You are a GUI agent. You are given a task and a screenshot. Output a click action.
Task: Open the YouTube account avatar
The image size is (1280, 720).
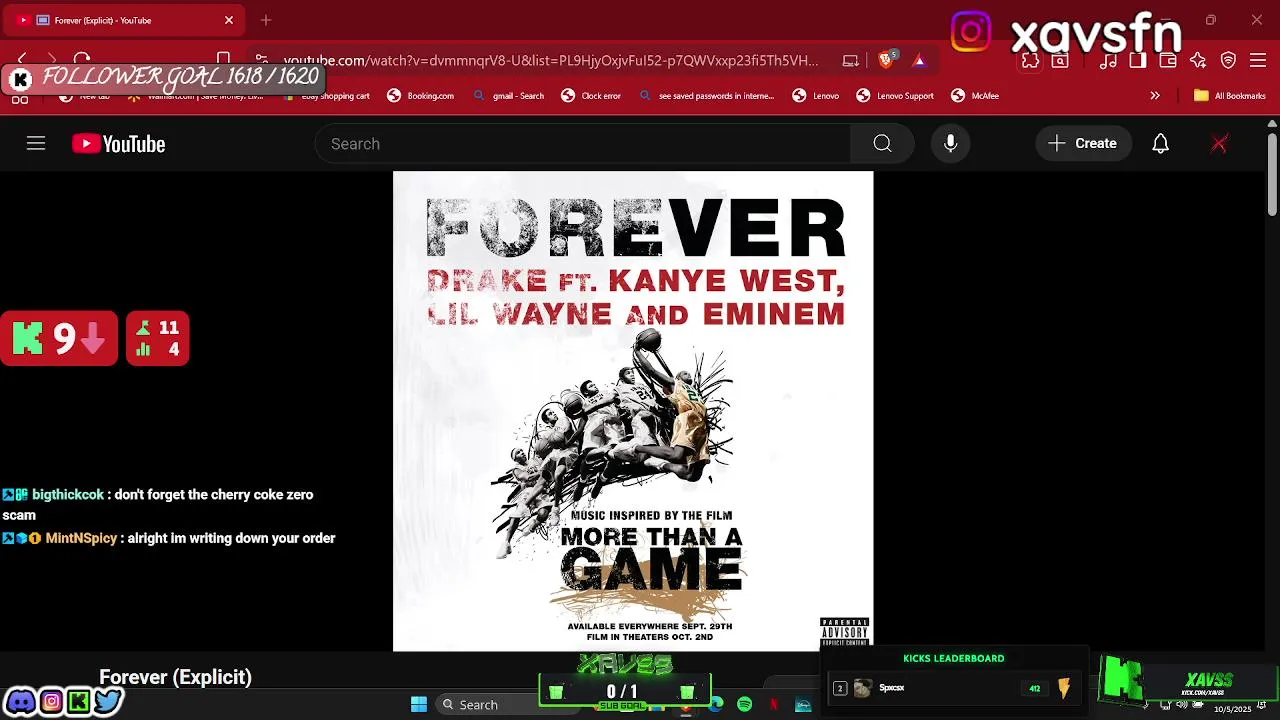point(1219,144)
